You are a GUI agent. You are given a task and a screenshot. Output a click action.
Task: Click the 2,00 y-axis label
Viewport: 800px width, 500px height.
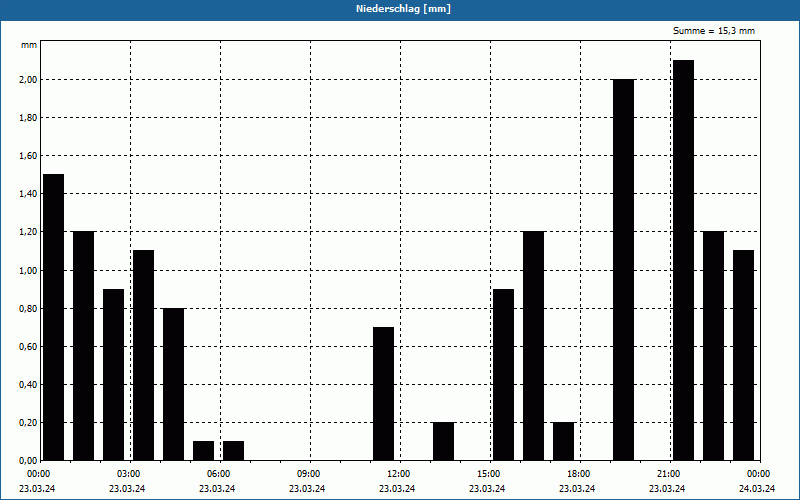(28, 80)
